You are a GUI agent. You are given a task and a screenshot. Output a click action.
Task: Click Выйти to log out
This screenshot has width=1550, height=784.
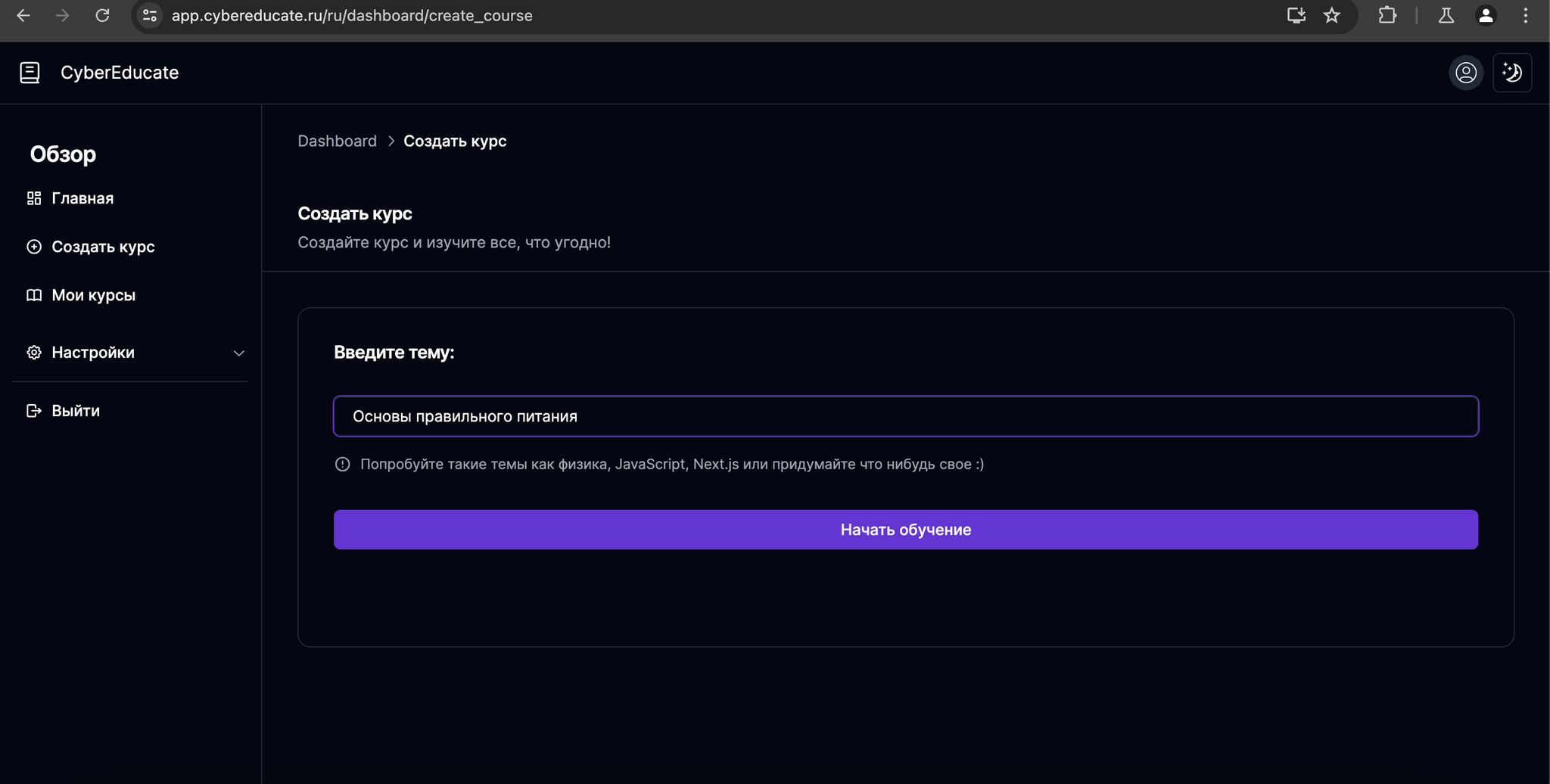[x=76, y=411]
